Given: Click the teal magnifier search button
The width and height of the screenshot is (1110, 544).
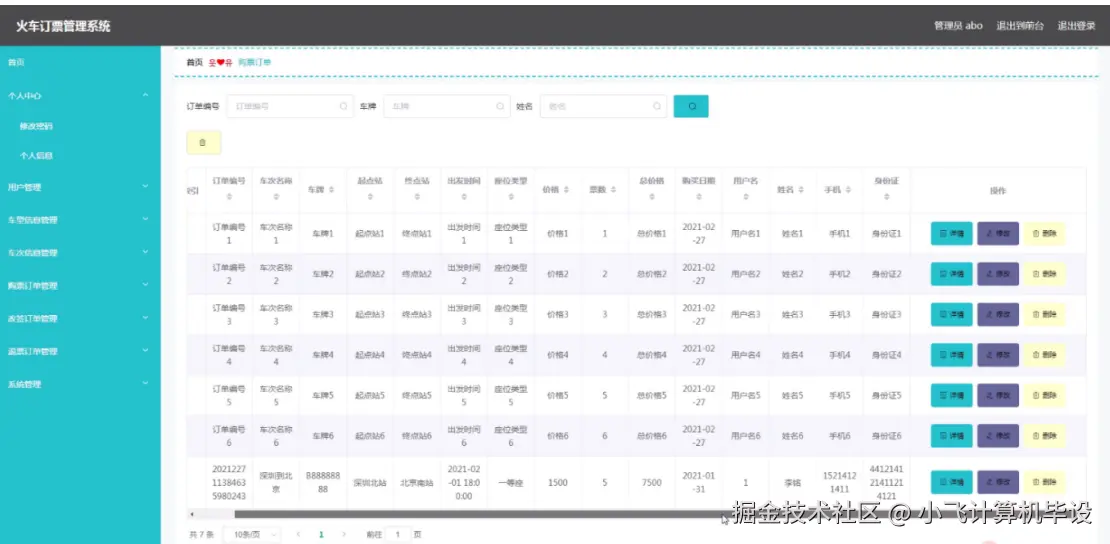Looking at the screenshot, I should [691, 106].
